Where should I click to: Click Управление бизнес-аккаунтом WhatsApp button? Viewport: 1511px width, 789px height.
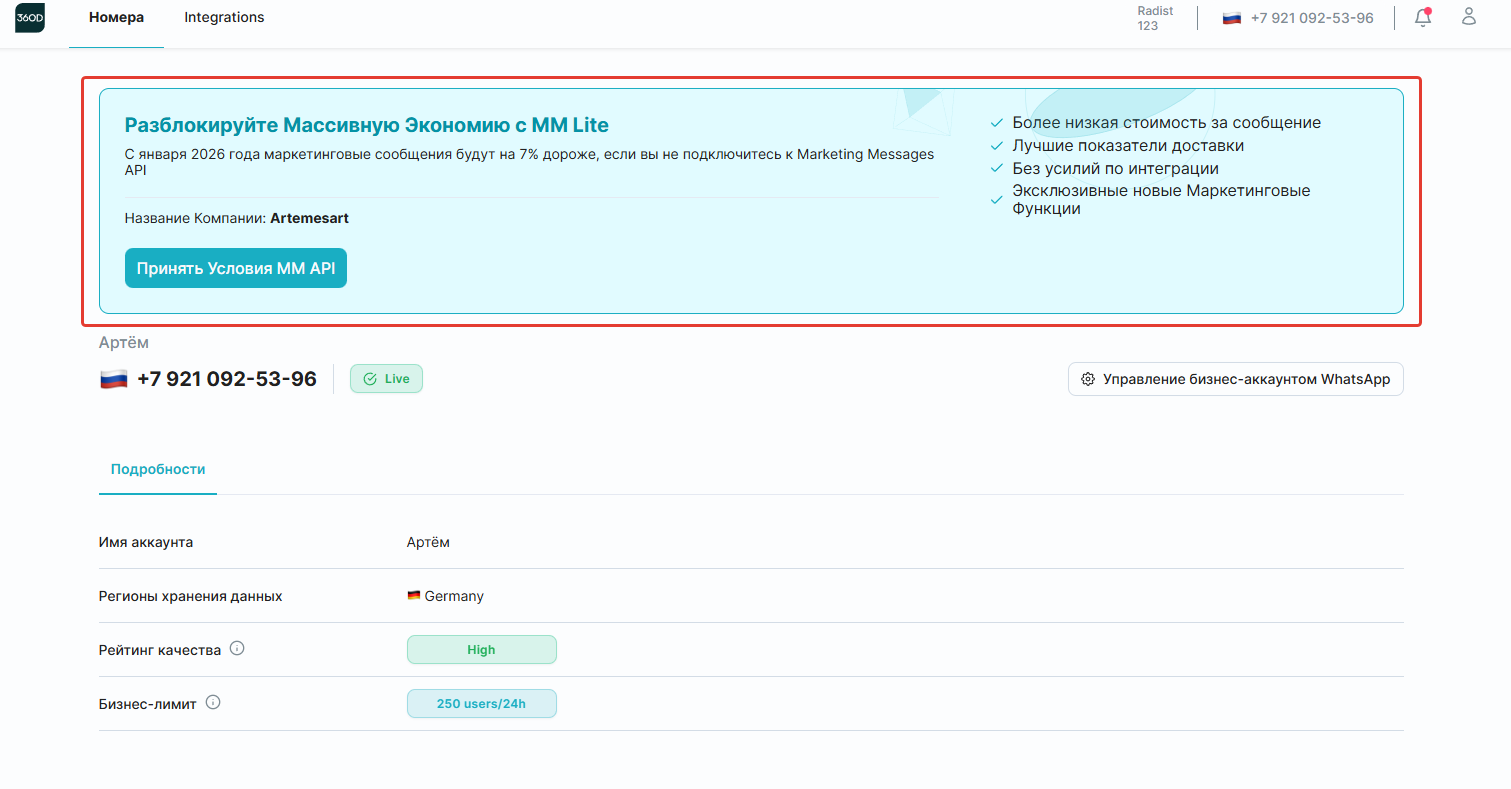1236,379
